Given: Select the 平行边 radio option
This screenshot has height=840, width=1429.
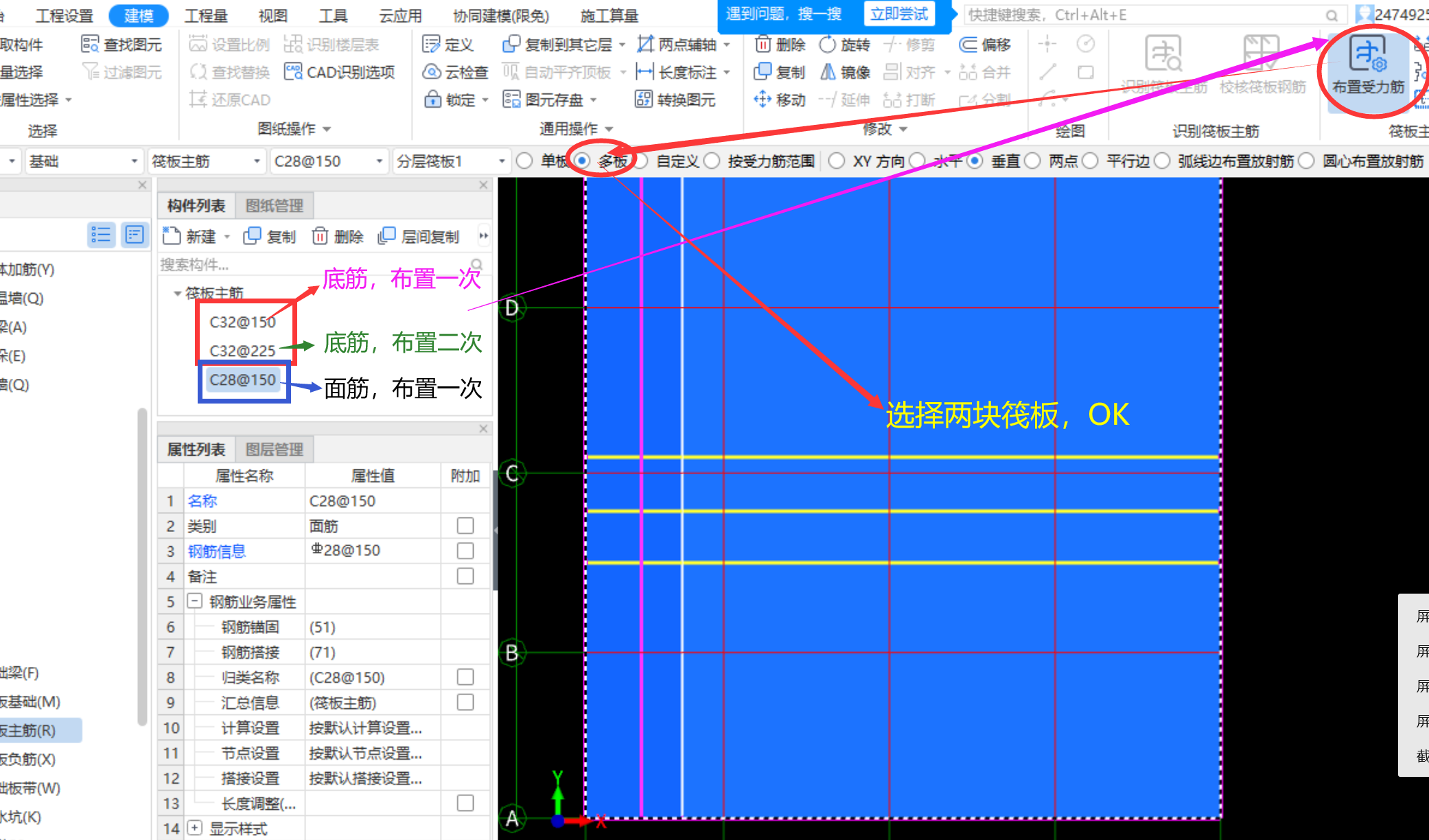Looking at the screenshot, I should pos(1090,161).
